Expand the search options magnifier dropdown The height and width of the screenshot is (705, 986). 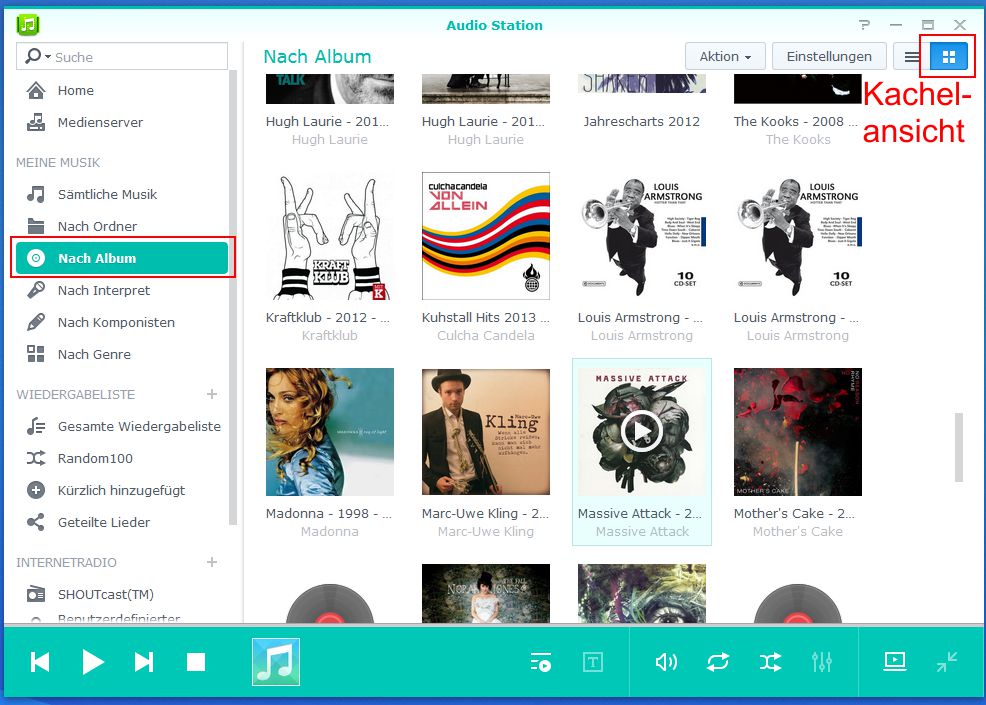click(38, 57)
